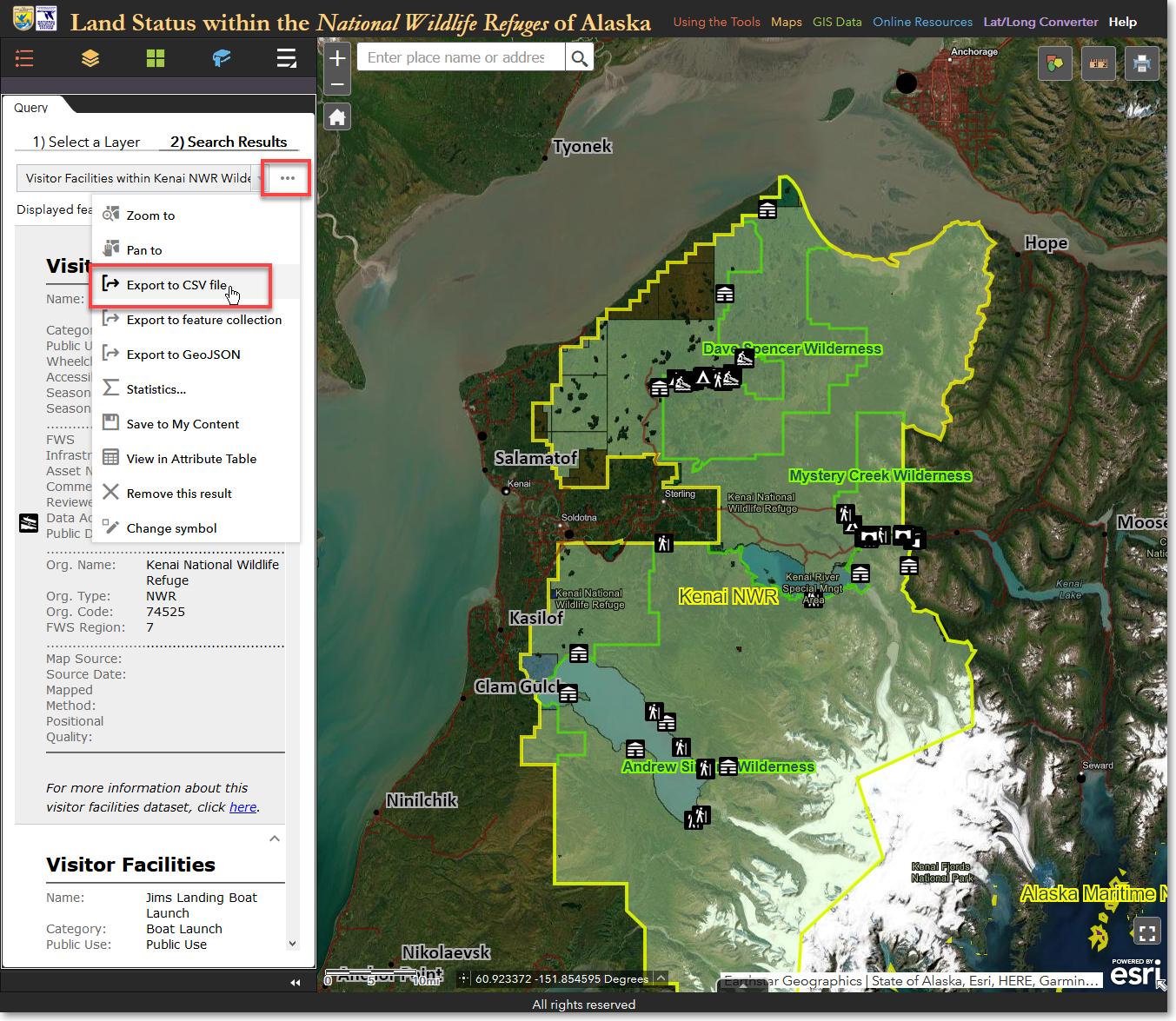This screenshot has height=1021, width=1176.
Task: Open the Legend panel icon
Action: [x=24, y=58]
